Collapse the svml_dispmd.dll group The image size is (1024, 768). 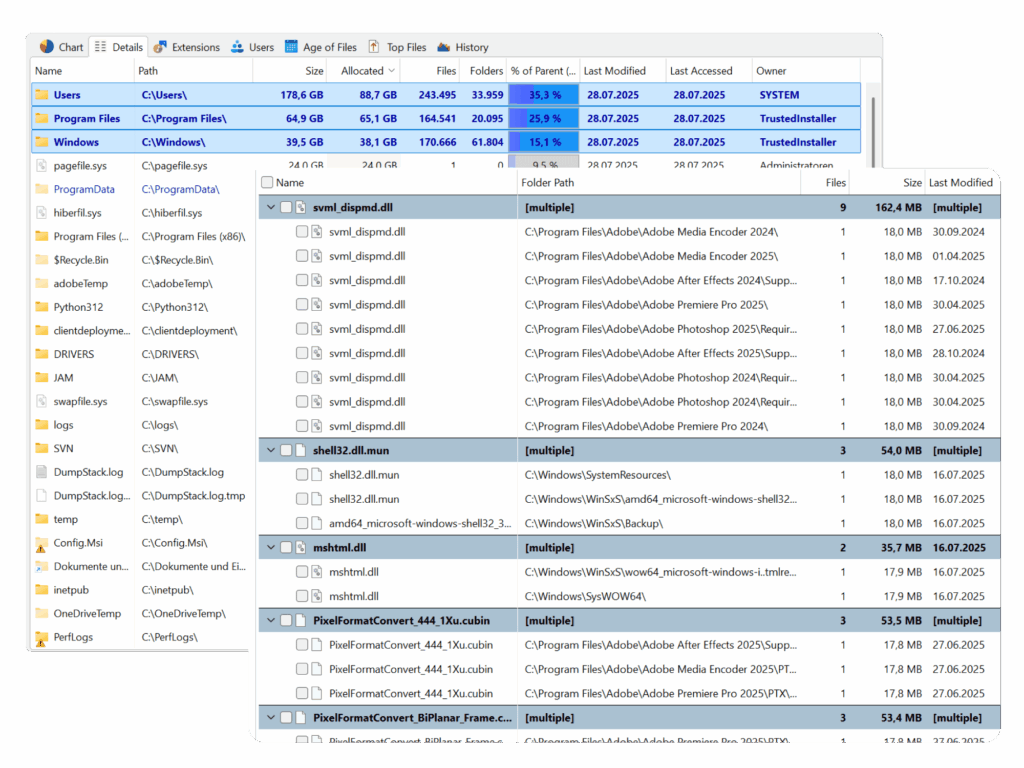click(270, 207)
